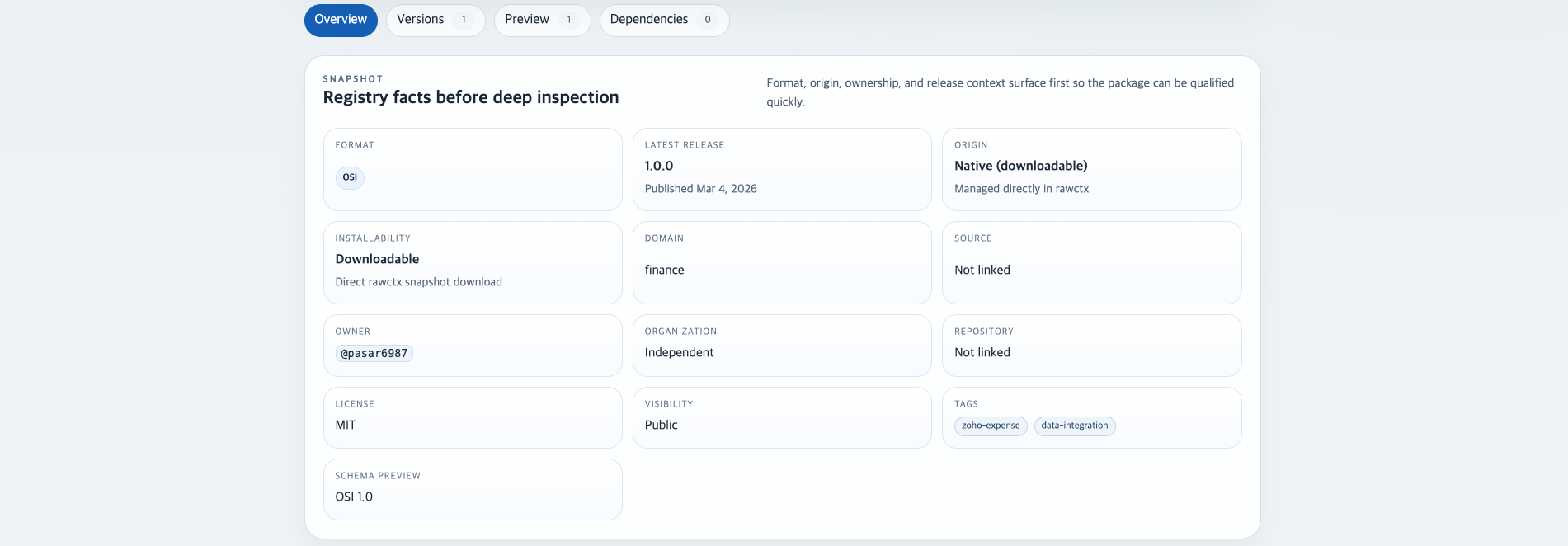Click the Registry facts before deep inspection heading
Screen dimensions: 1568x546
point(471,97)
